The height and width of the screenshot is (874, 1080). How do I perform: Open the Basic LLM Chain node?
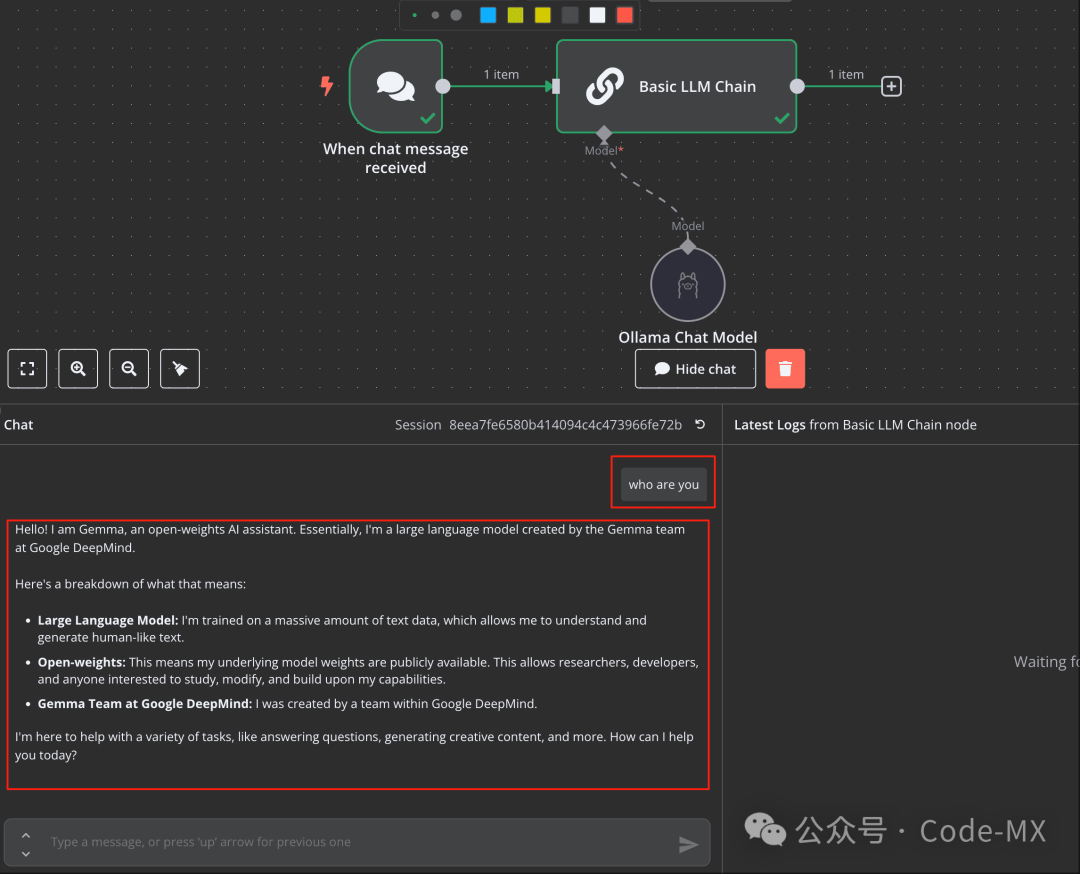676,86
